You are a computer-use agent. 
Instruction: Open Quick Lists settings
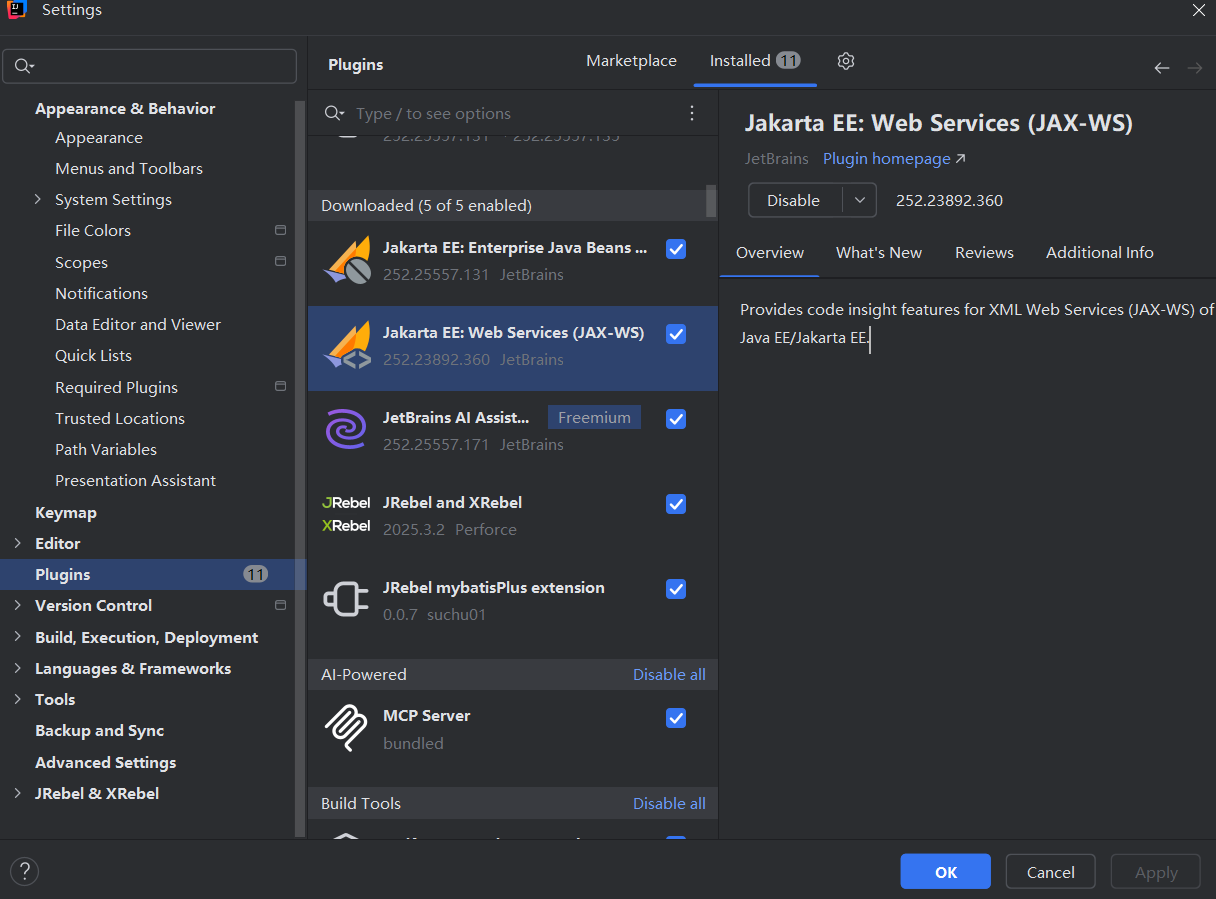tap(93, 356)
